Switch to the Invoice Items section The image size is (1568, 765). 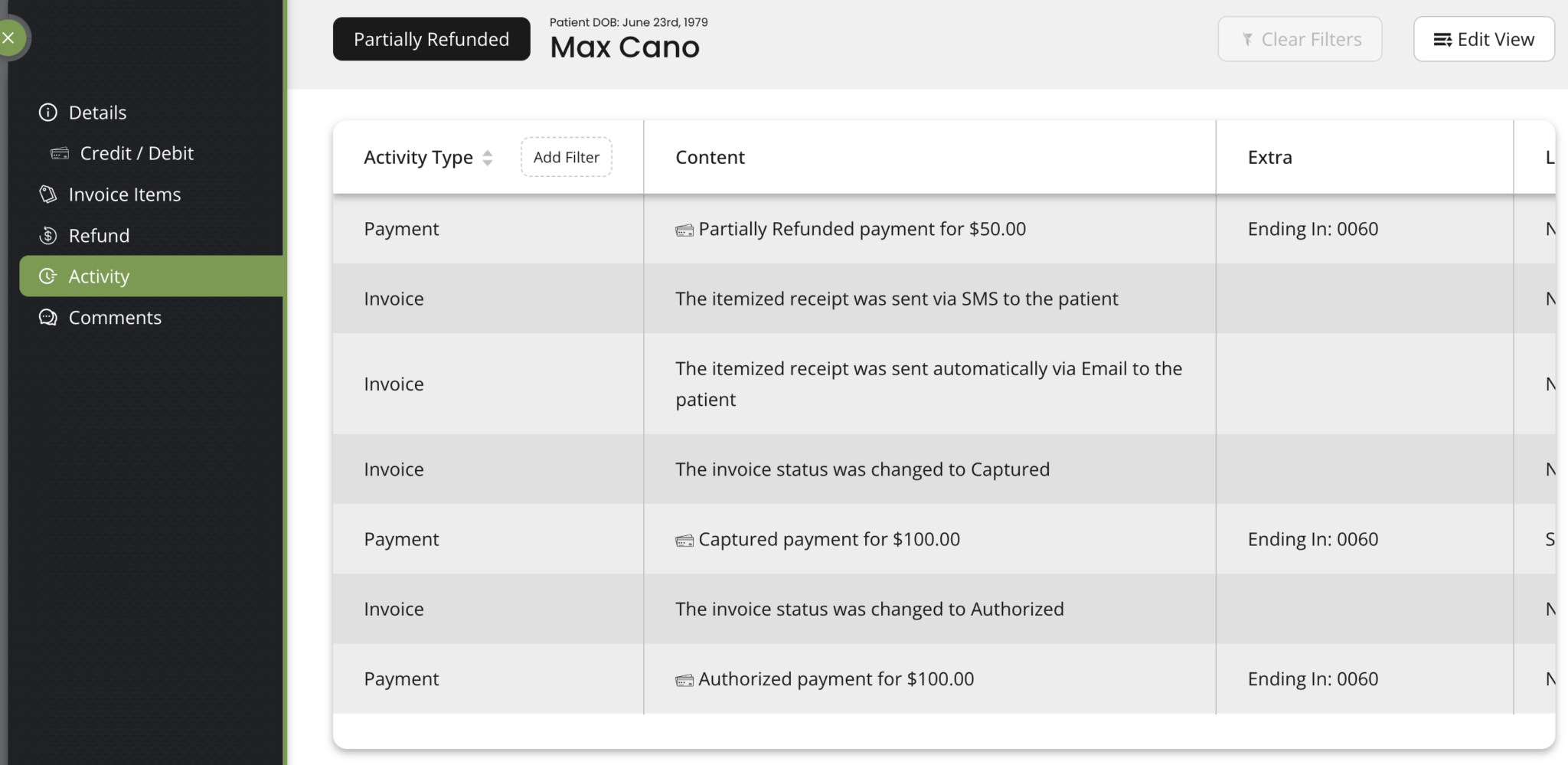[x=124, y=194]
